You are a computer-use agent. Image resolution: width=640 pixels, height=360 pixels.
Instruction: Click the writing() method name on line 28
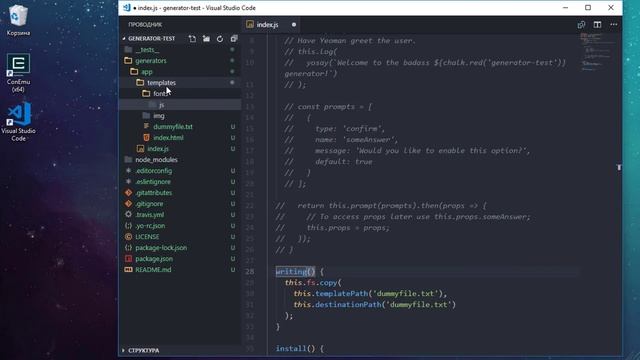296,271
